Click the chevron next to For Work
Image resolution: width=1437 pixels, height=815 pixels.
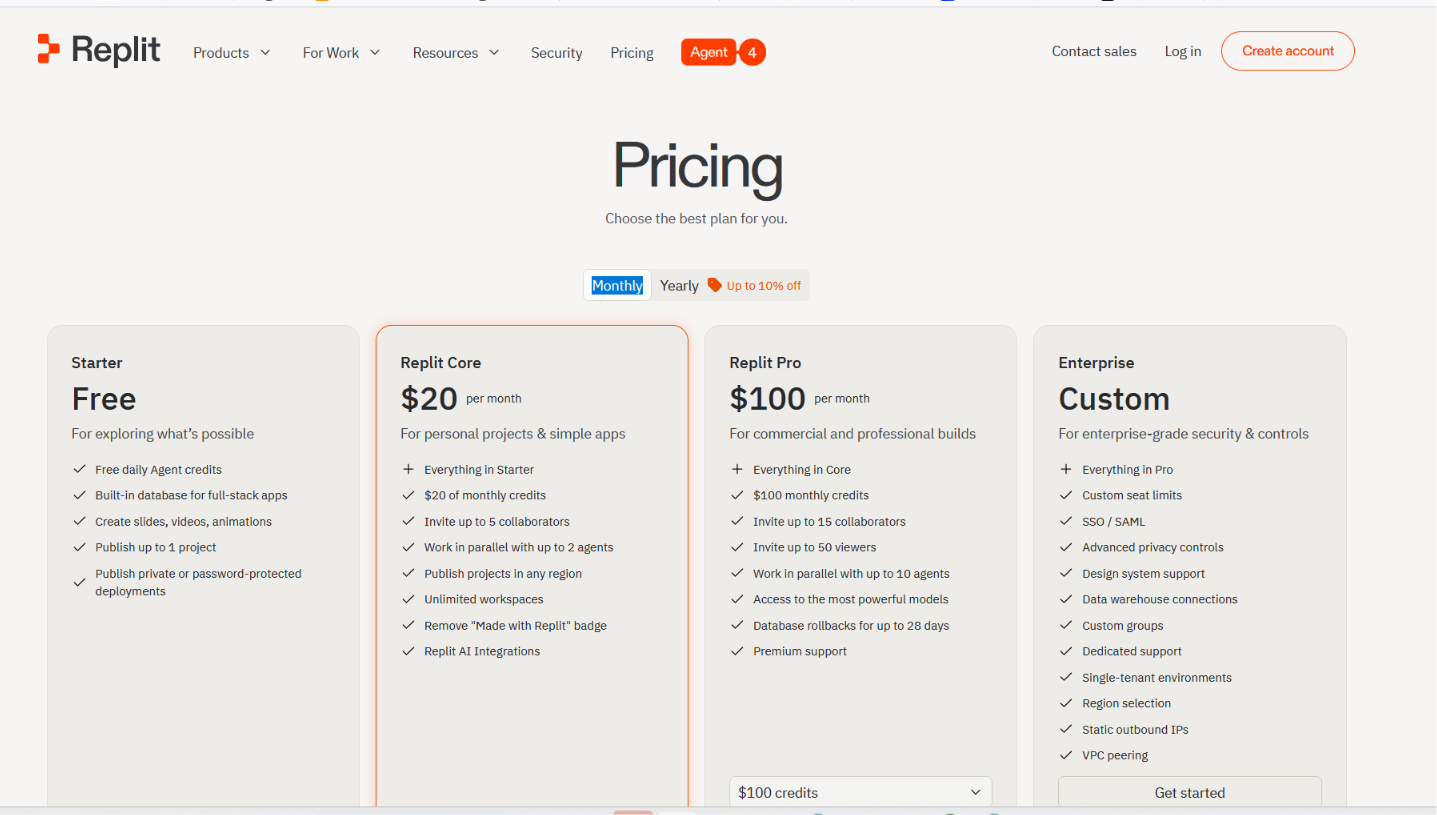[375, 53]
